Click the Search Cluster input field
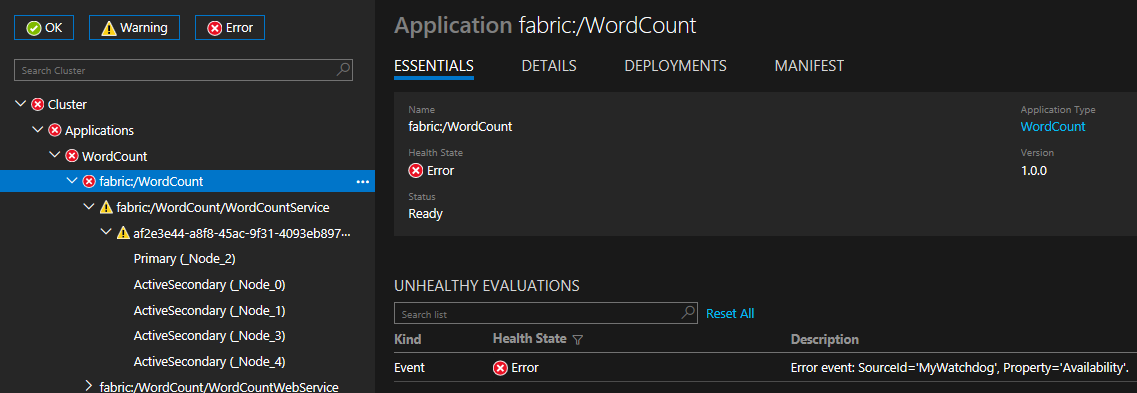This screenshot has width=1137, height=393. (183, 70)
